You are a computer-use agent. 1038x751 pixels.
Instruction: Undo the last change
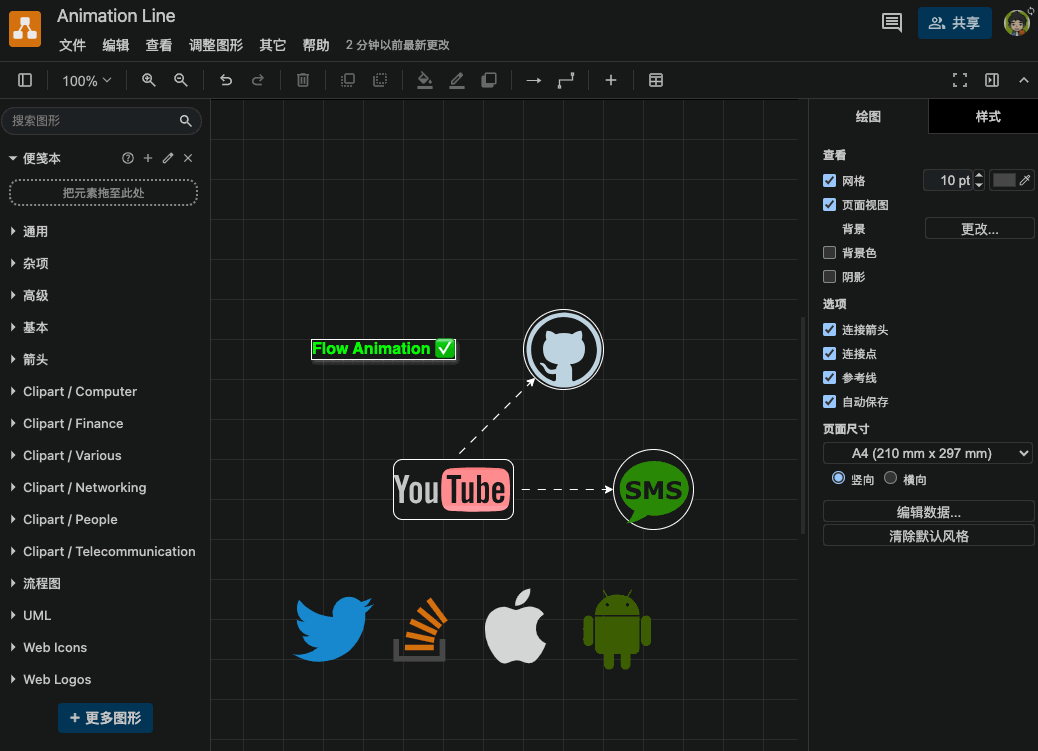[x=226, y=80]
